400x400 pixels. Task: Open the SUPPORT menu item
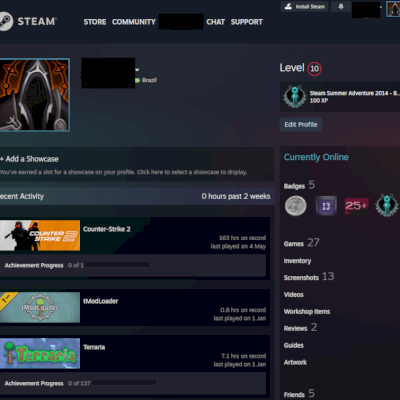pyautogui.click(x=246, y=22)
